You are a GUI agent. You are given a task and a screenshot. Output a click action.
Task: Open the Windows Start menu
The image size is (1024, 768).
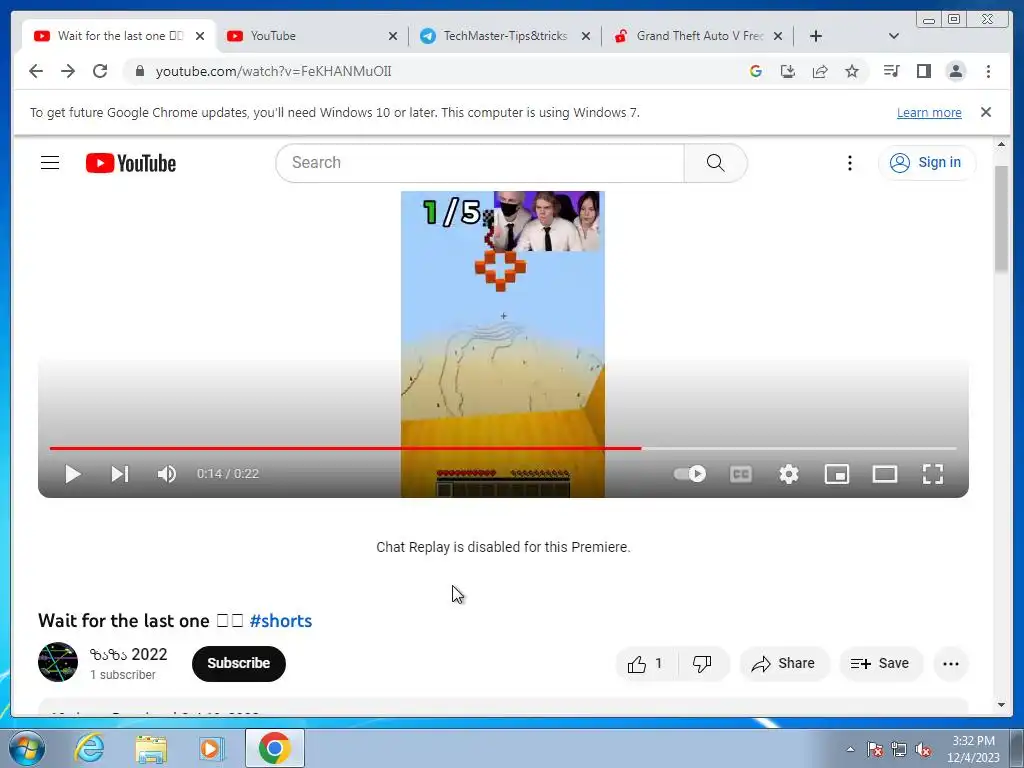[x=25, y=748]
